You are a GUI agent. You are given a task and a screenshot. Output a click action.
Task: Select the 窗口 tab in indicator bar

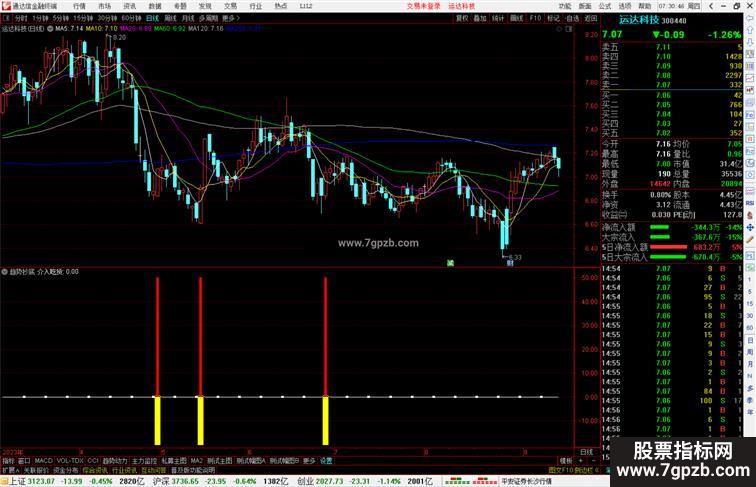click(24, 461)
